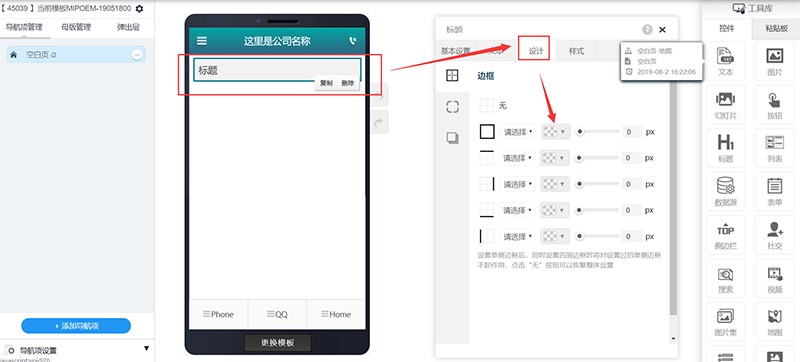
Task: Add the 视频 video widget
Action: (774, 278)
